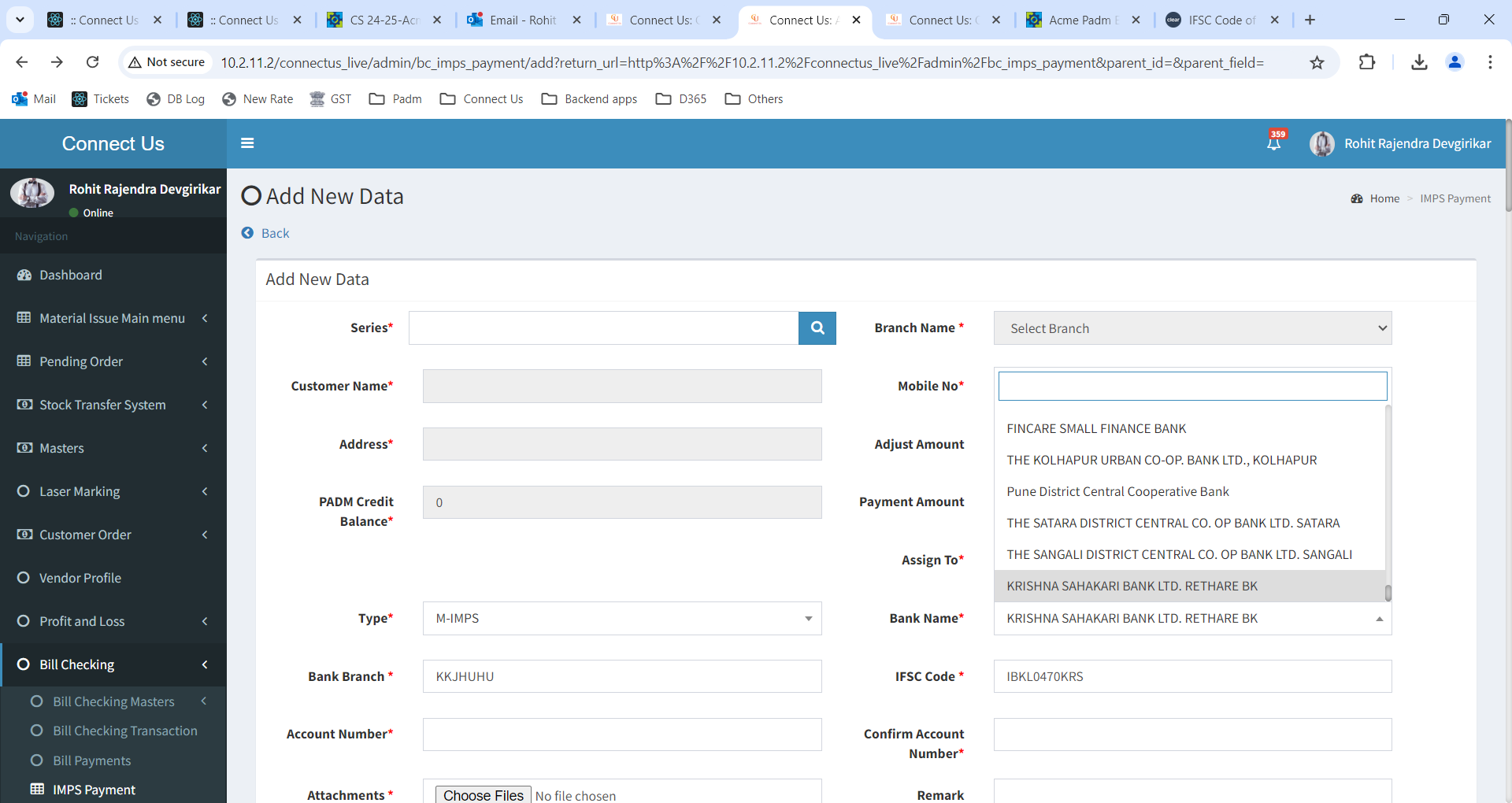Open the Type M-IMPS dropdown

622,619
